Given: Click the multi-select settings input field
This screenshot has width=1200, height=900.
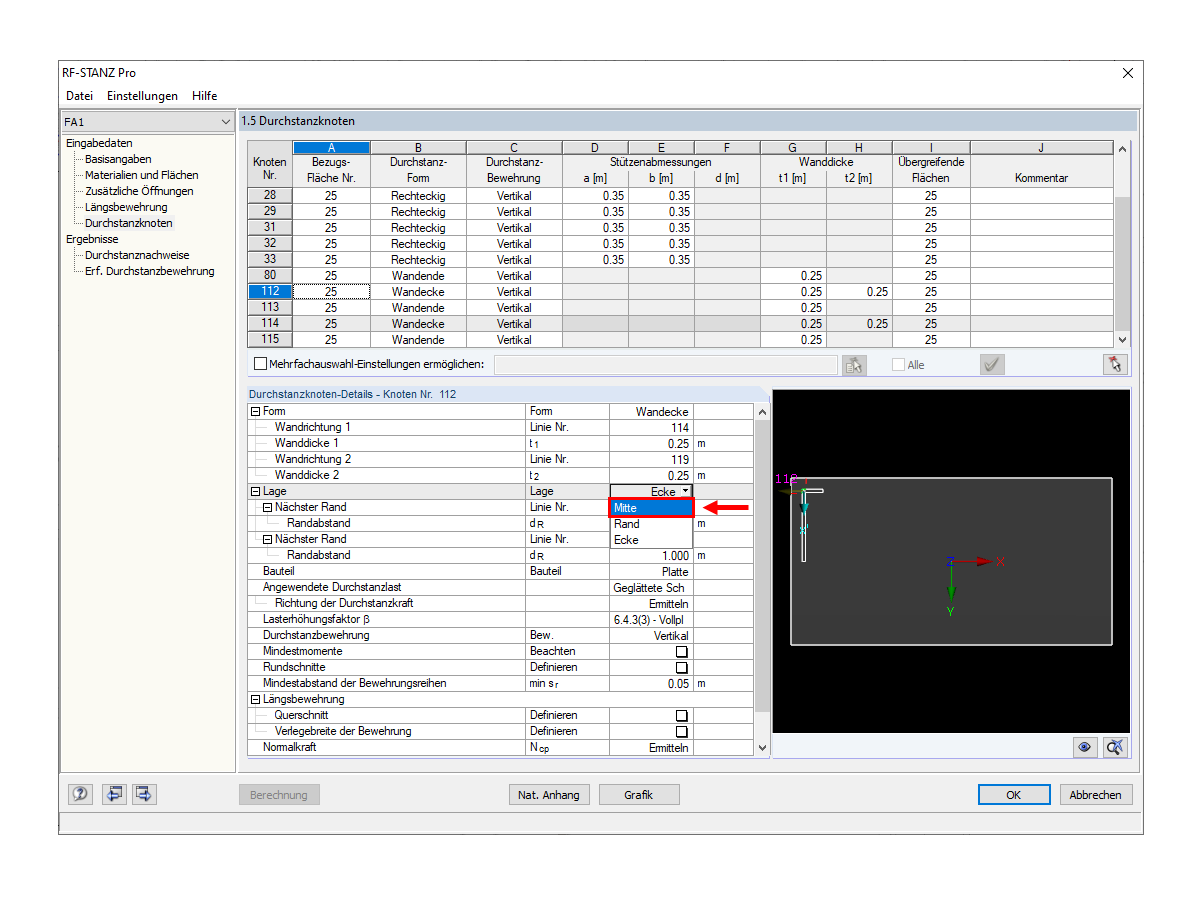Looking at the screenshot, I should [x=665, y=365].
